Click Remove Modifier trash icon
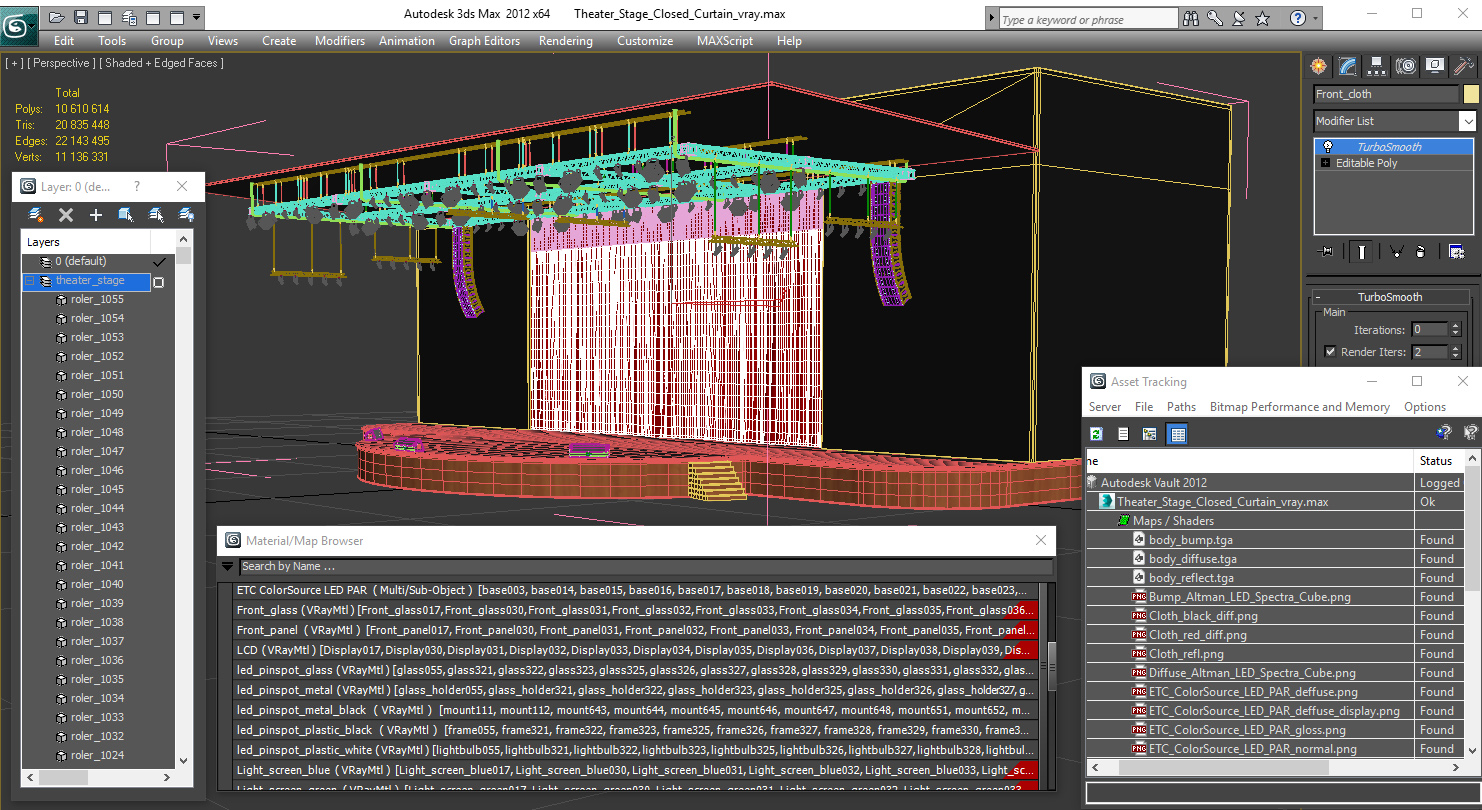The width and height of the screenshot is (1482, 810). (x=1420, y=252)
